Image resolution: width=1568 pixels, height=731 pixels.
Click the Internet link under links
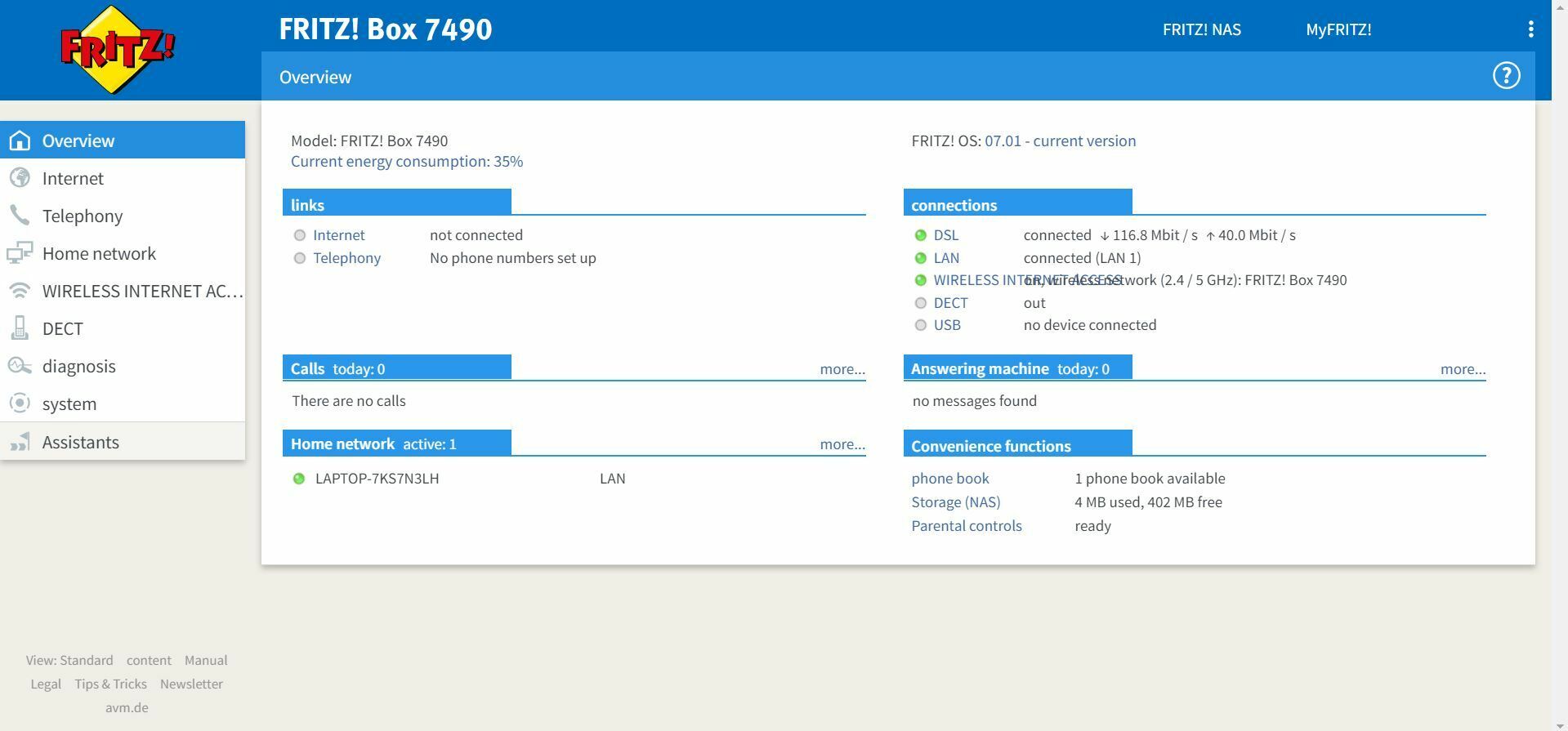(339, 235)
